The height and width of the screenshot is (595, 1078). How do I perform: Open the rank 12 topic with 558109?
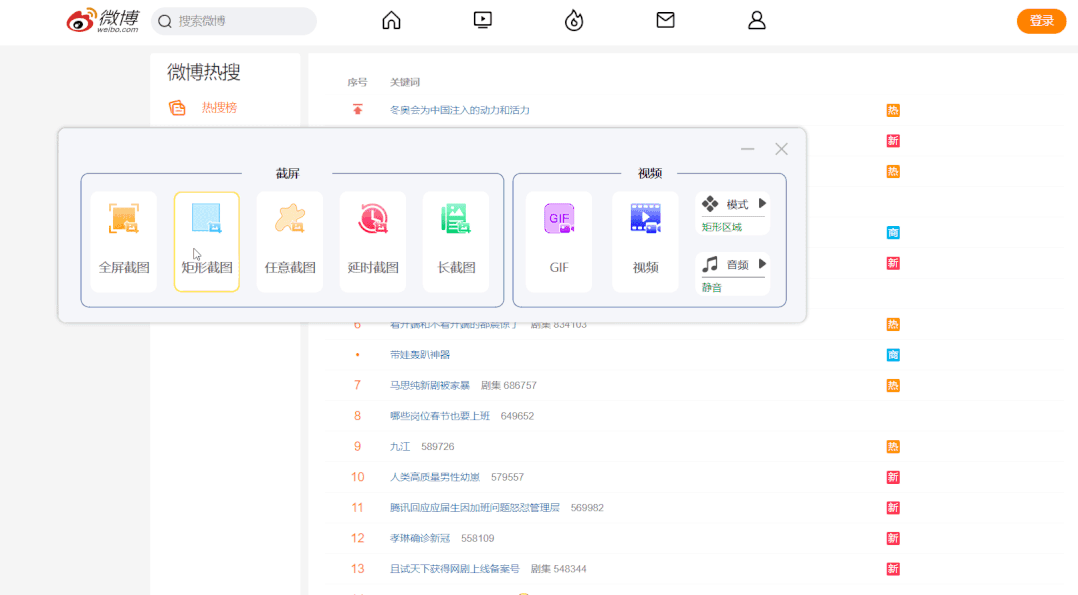point(419,539)
